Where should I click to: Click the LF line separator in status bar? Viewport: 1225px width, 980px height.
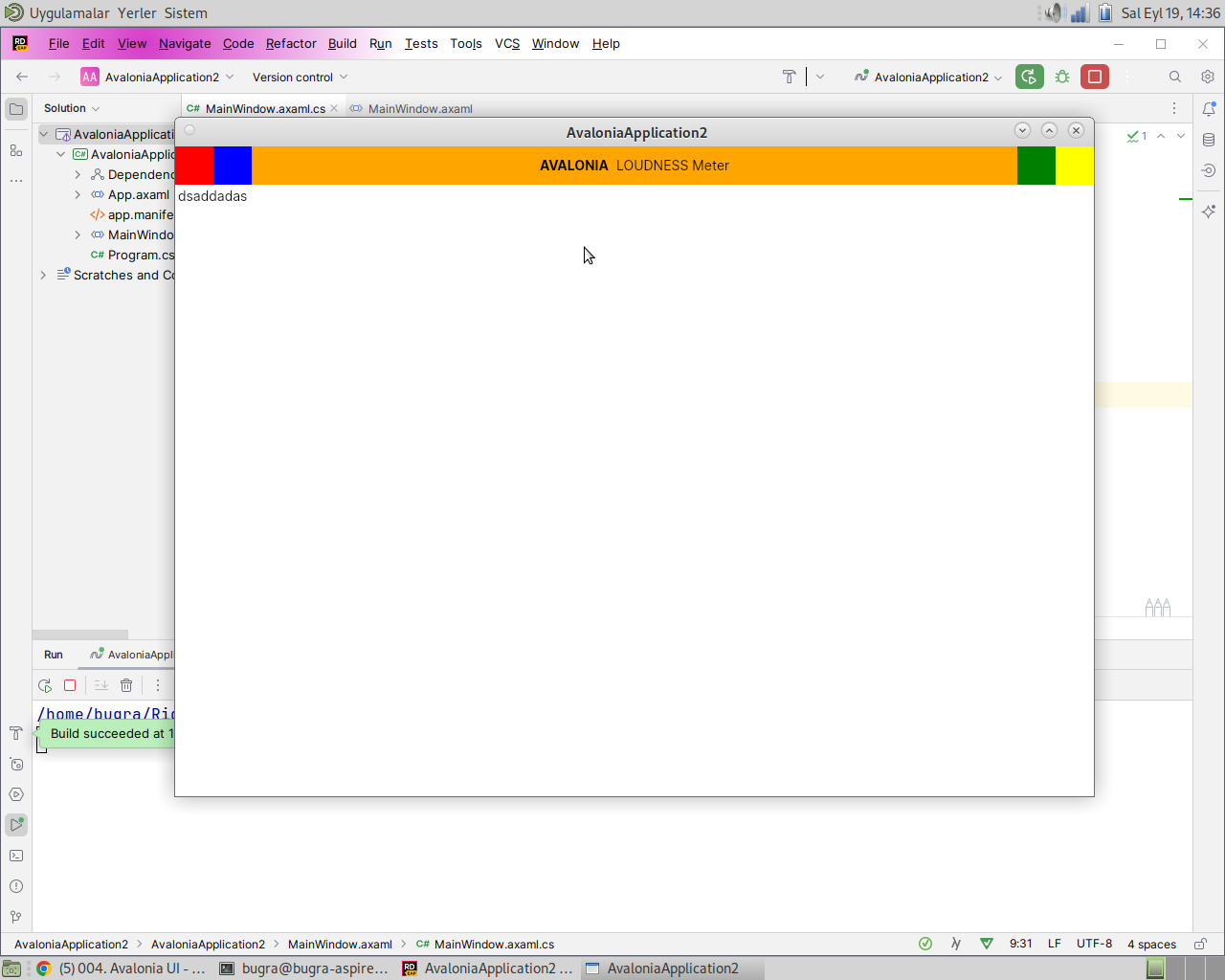[x=1055, y=944]
